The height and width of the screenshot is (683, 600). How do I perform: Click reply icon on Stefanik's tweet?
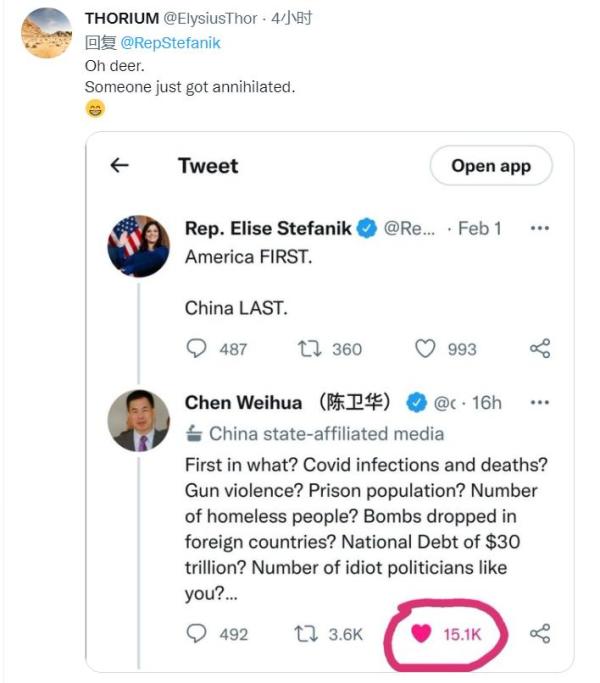197,349
